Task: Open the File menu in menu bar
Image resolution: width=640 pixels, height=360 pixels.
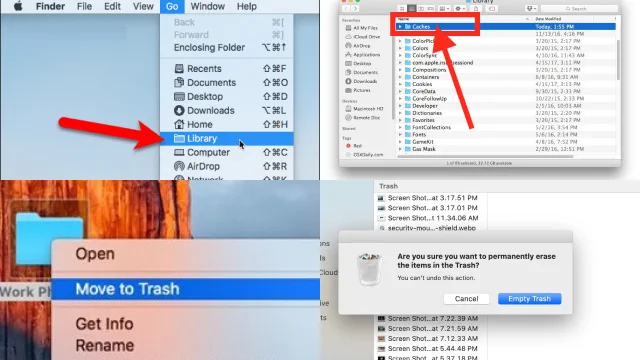Action: 84,6
